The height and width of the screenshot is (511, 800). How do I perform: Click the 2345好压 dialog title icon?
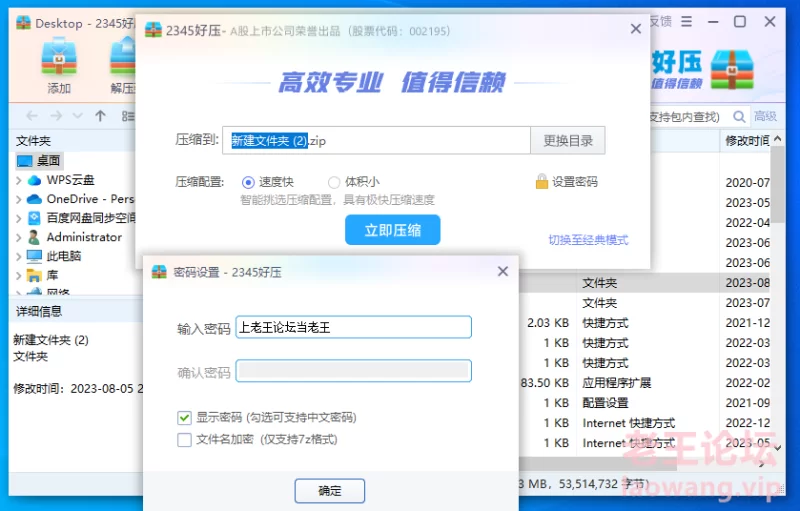[x=153, y=30]
